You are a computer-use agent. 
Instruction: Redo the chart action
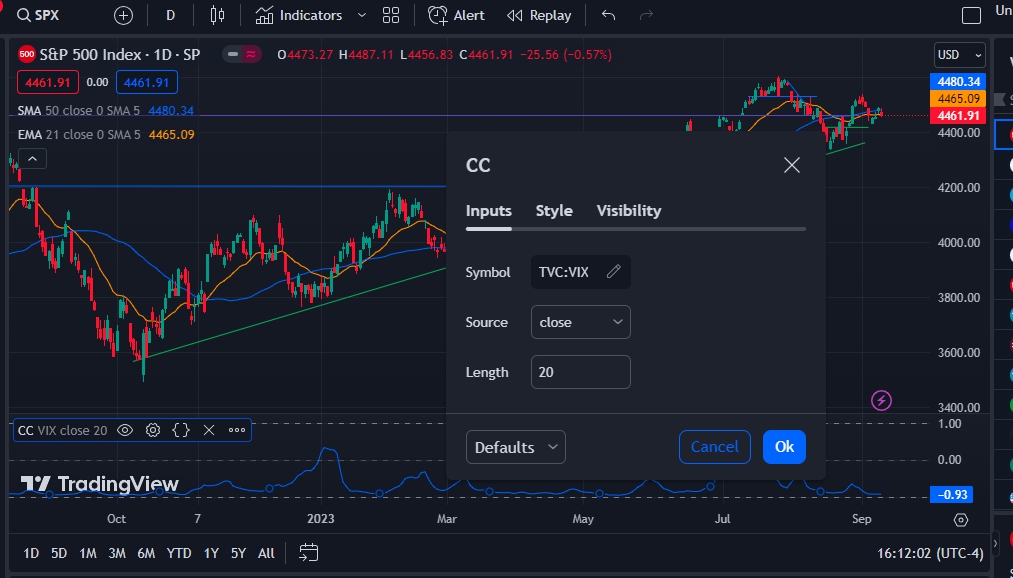coord(646,15)
